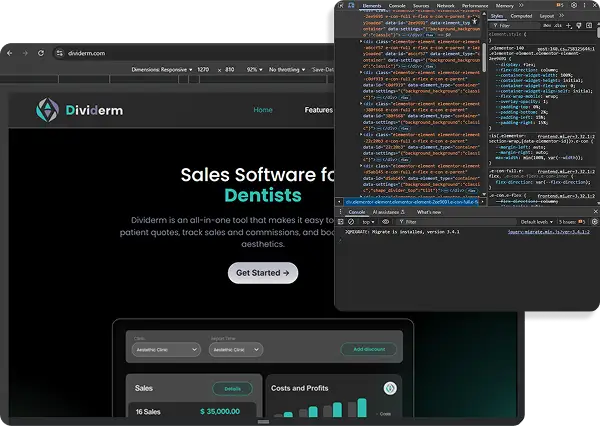The image size is (600, 426).
Task: Click the Home navigation link
Action: 263,110
